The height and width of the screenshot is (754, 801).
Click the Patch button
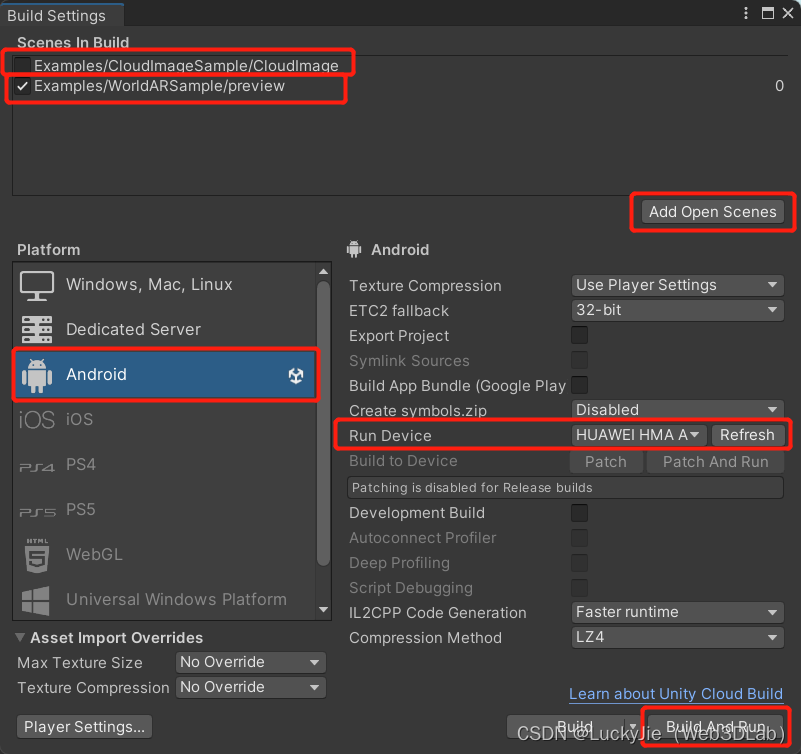[x=606, y=462]
